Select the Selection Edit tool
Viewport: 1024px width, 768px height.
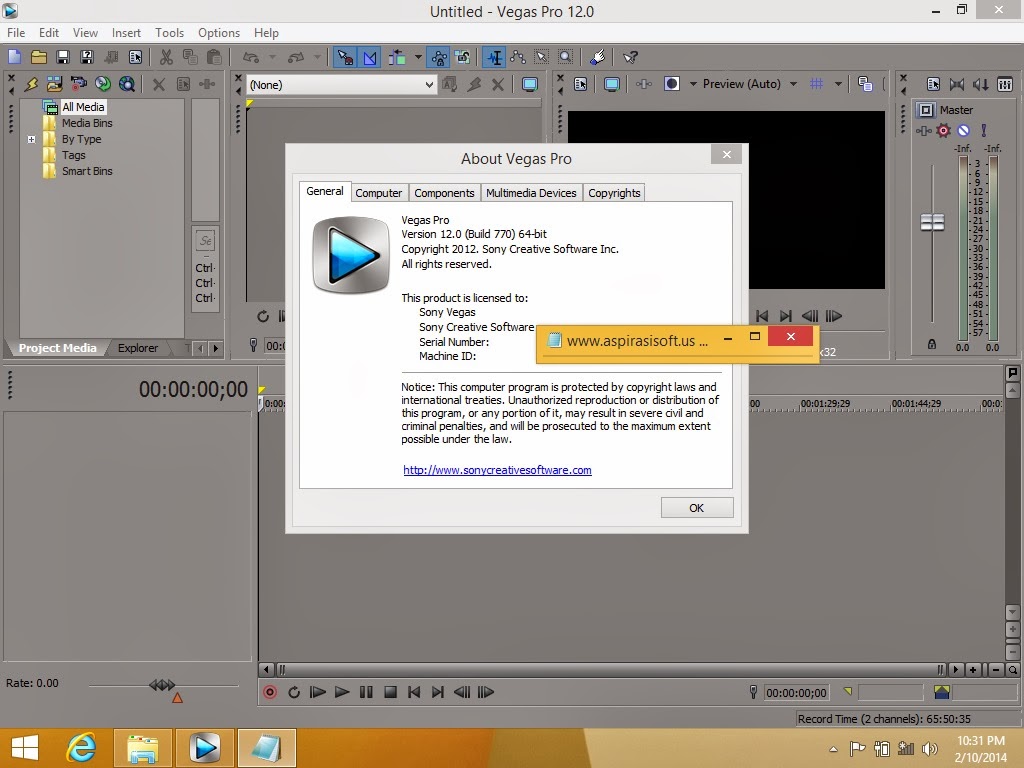tap(542, 57)
